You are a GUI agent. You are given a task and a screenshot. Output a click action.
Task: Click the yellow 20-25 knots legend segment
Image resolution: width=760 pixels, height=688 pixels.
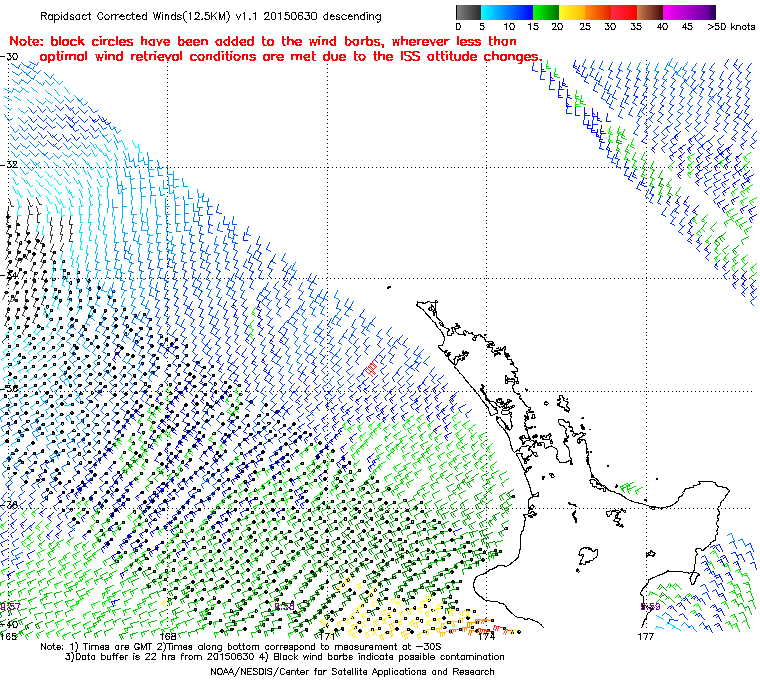tap(572, 12)
